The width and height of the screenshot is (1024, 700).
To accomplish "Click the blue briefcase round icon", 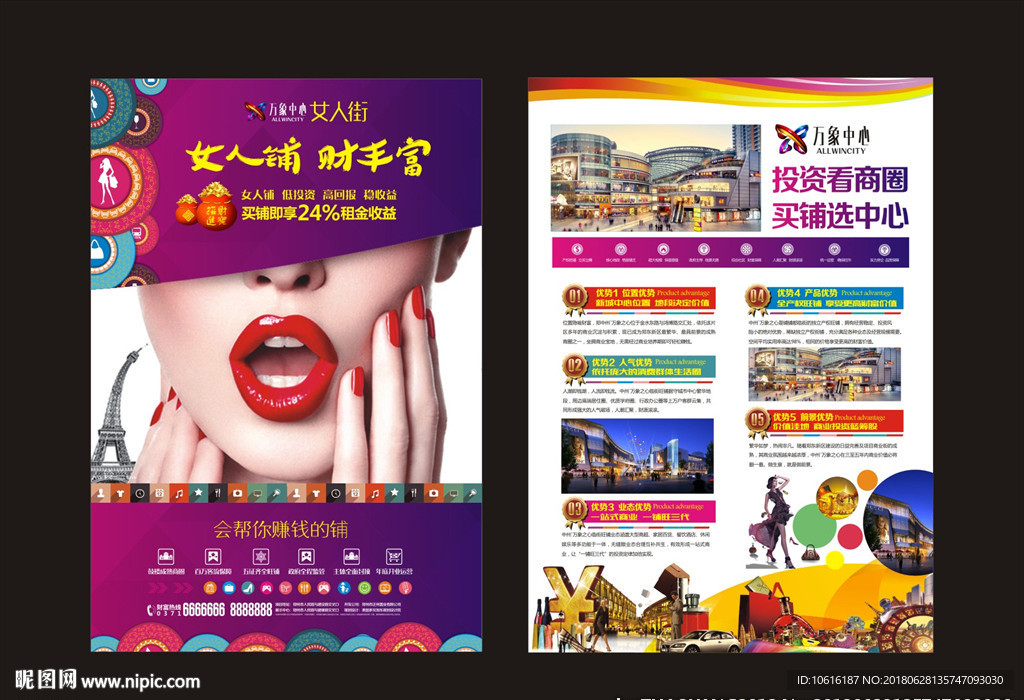I will (229, 588).
